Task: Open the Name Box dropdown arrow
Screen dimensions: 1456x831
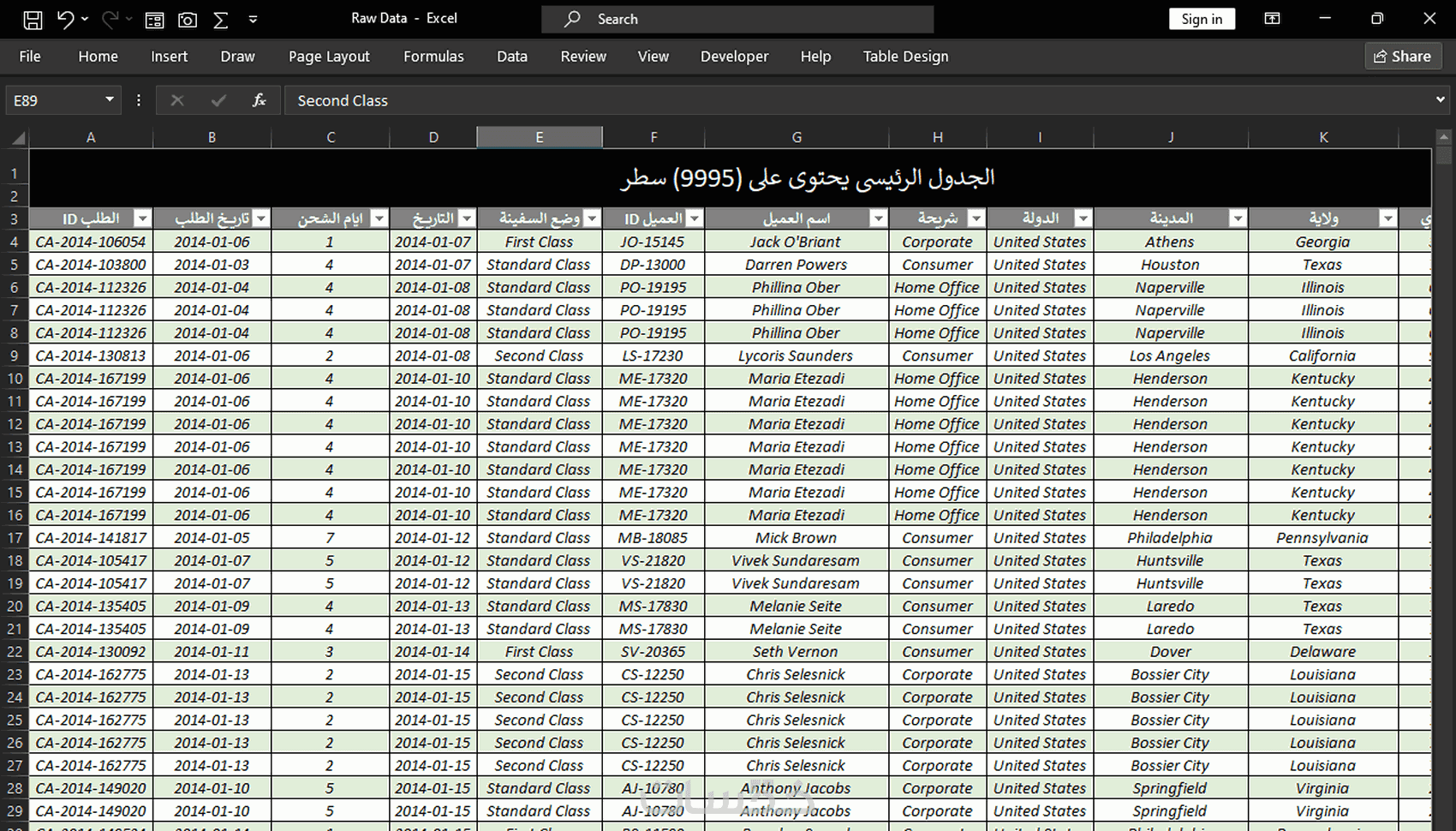Action: (x=110, y=100)
